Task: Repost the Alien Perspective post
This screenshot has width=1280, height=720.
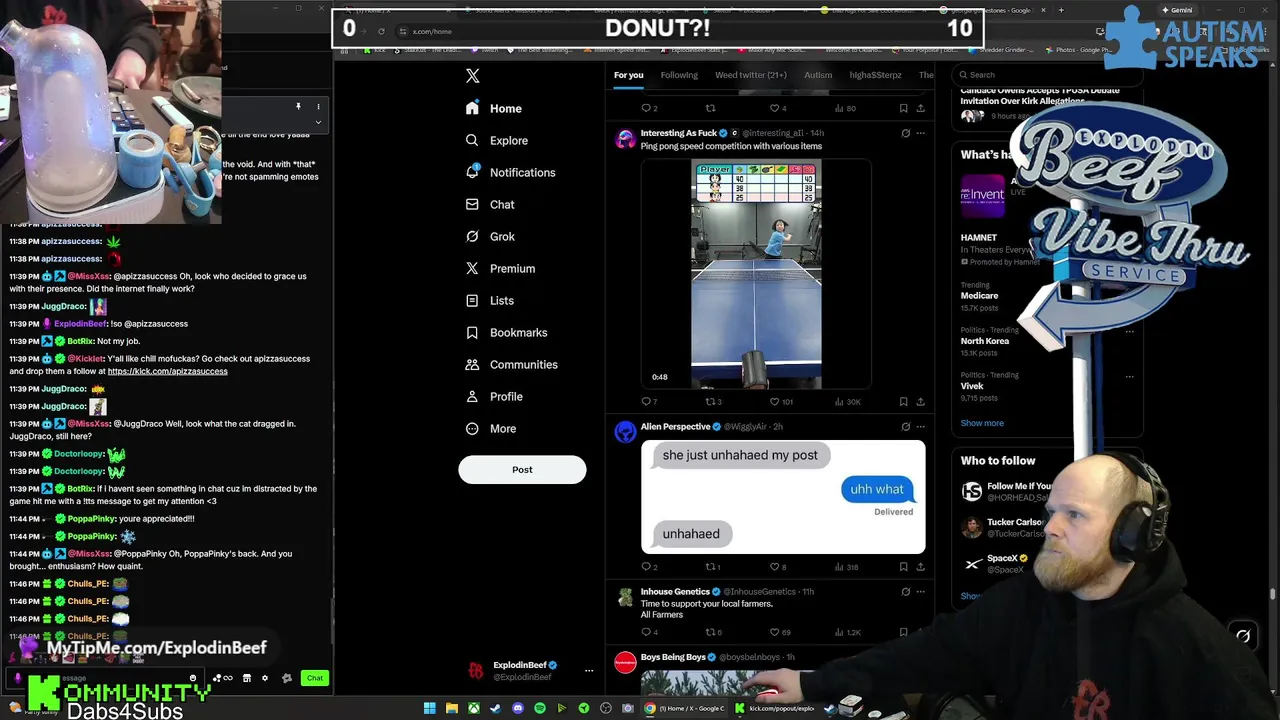Action: click(x=713, y=567)
